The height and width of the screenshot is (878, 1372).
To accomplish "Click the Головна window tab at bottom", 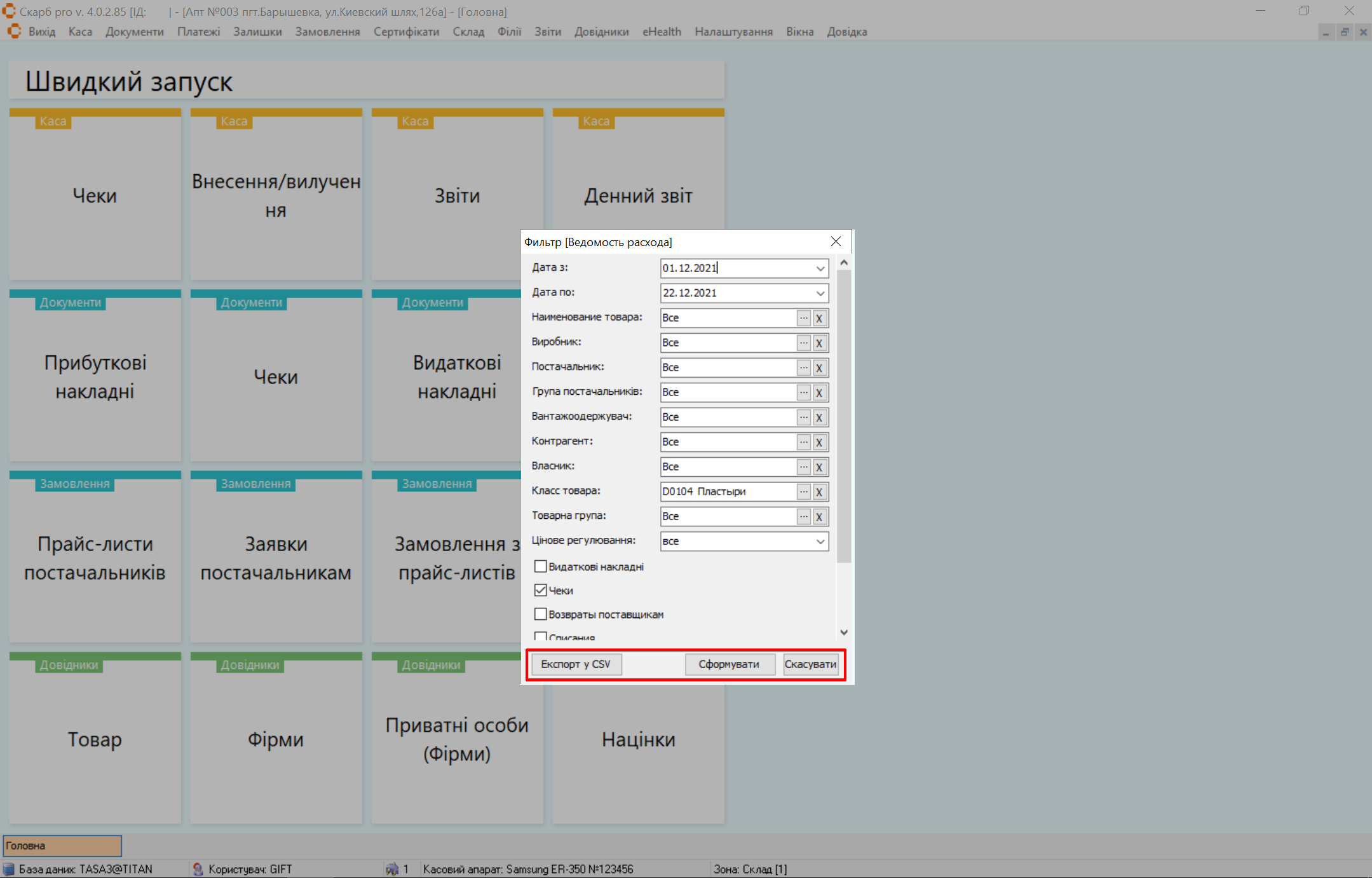I will coord(62,846).
